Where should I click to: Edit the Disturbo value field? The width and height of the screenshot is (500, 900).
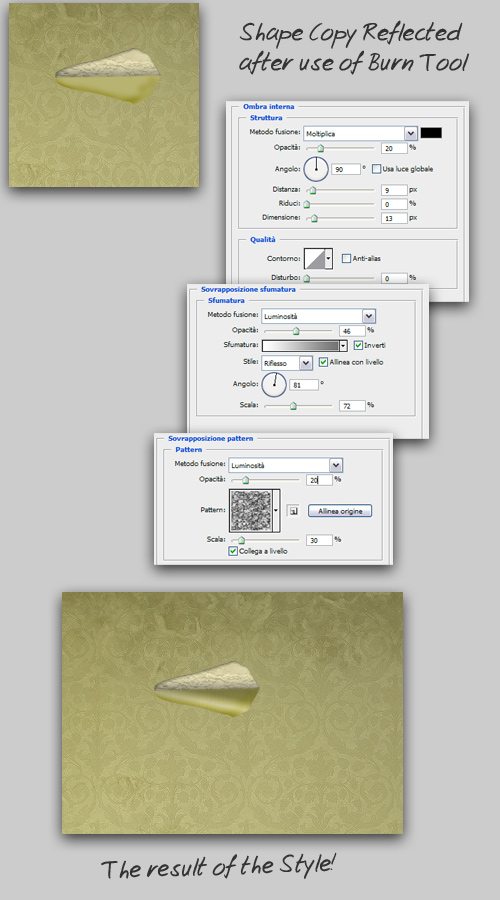click(394, 278)
